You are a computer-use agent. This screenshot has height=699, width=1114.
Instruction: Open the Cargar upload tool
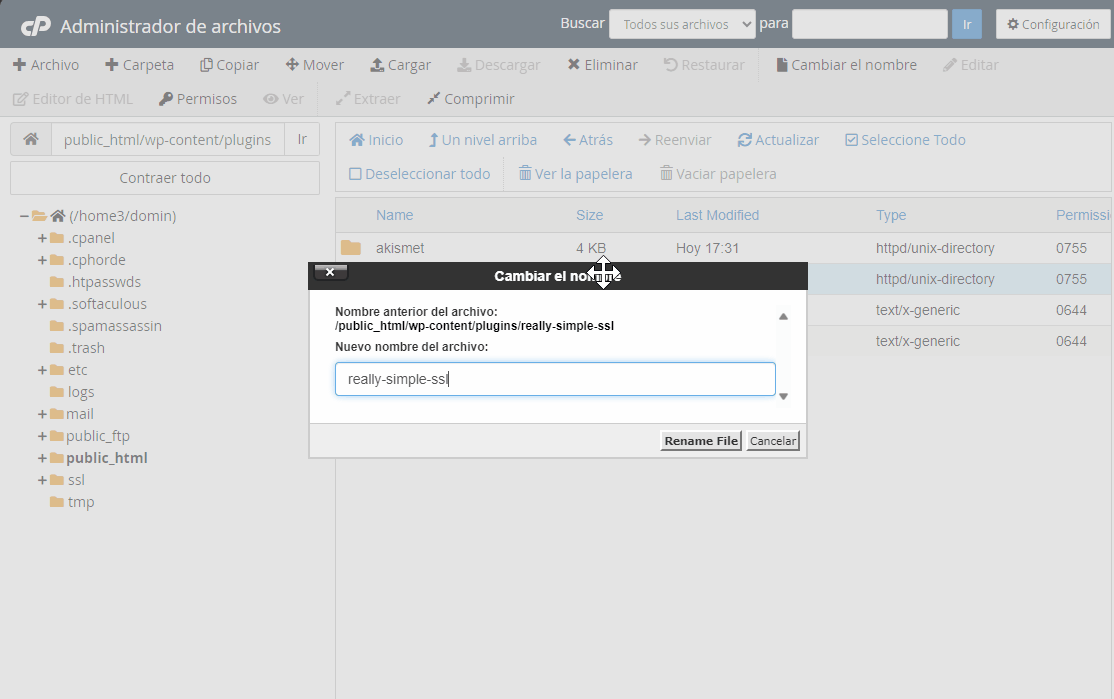click(401, 65)
